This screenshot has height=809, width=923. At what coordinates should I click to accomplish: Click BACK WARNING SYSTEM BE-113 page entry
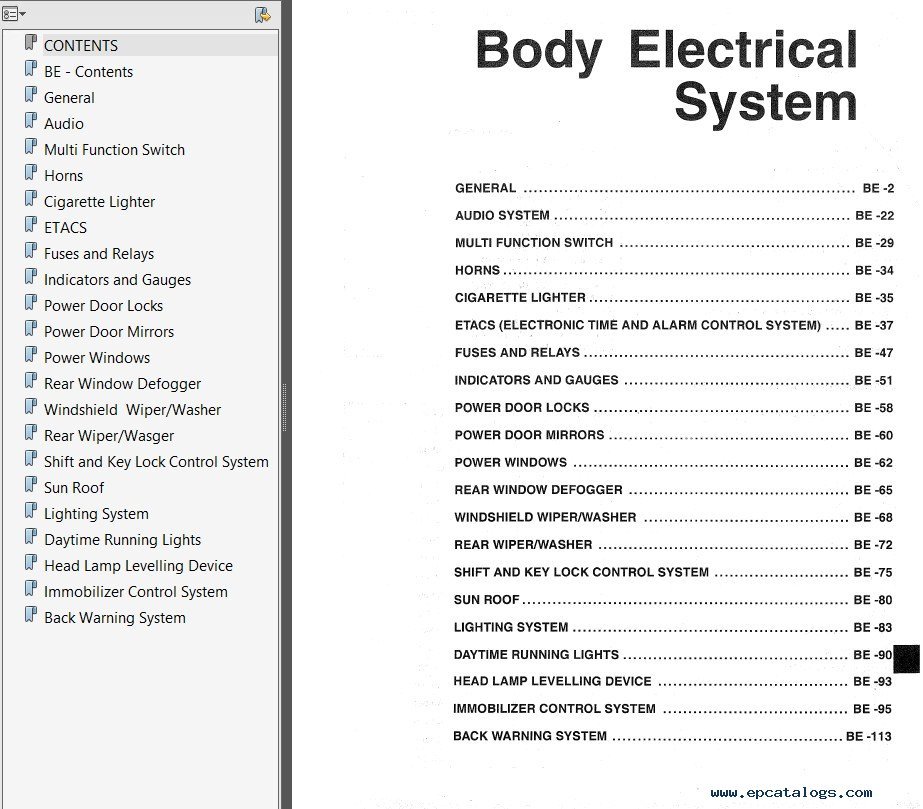[x=673, y=736]
